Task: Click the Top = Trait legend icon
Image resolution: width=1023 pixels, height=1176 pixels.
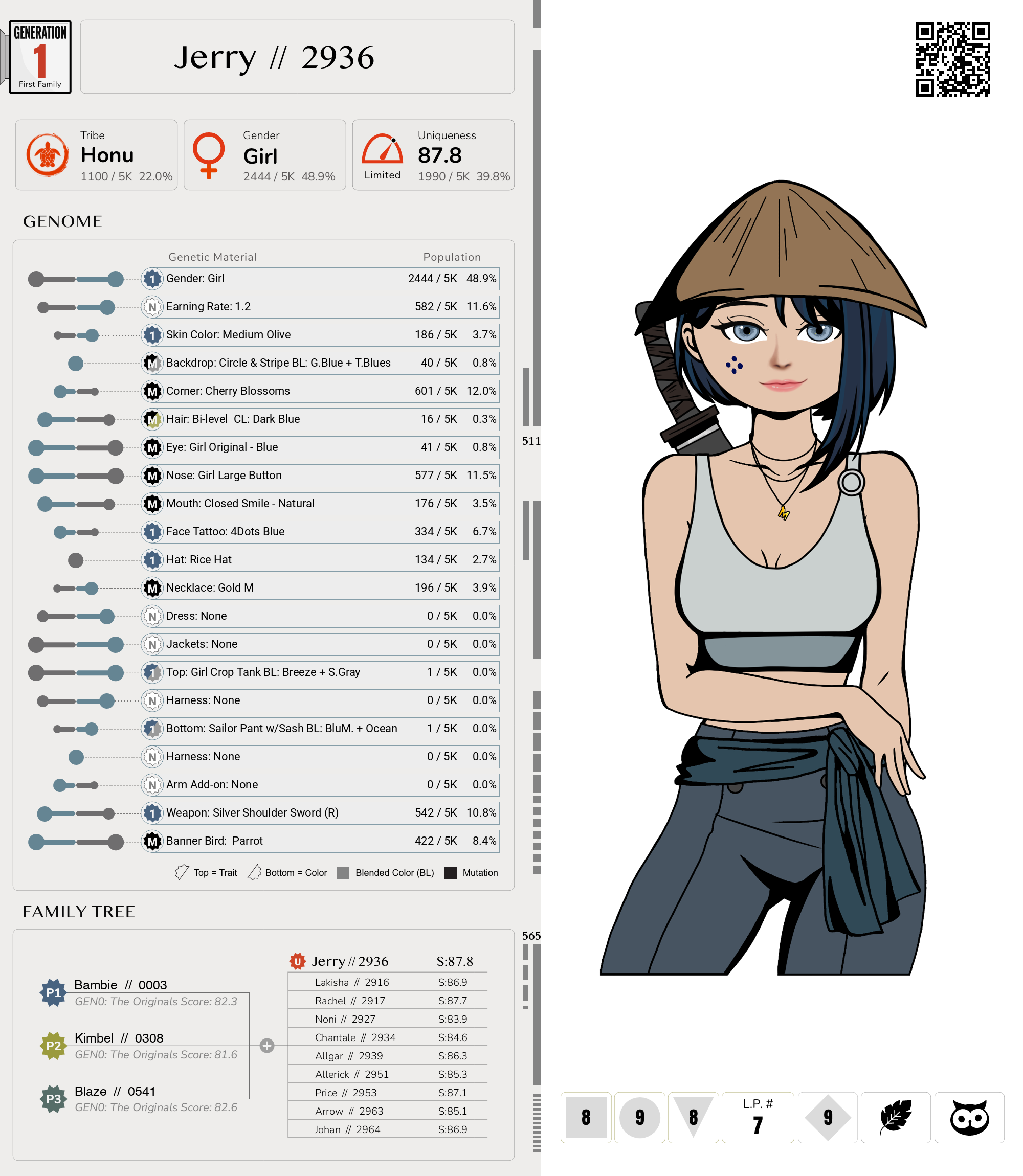Action: 182,872
